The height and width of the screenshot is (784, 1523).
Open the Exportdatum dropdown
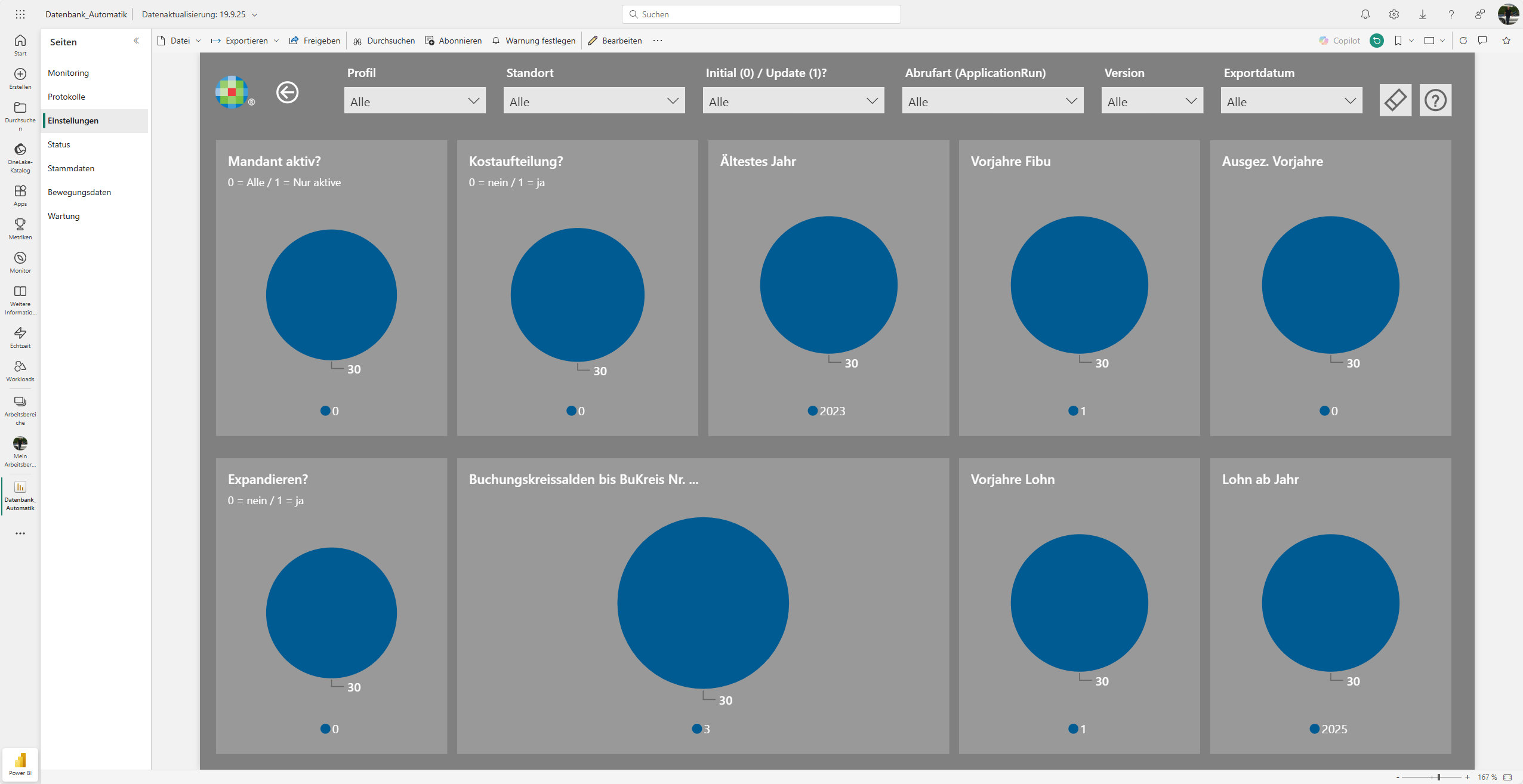tap(1291, 101)
